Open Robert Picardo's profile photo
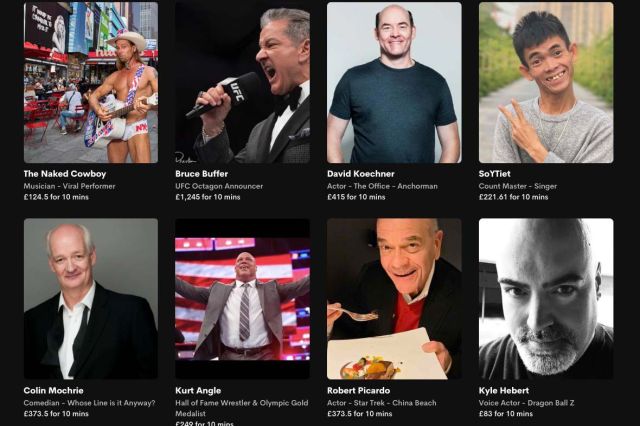This screenshot has height=426, width=640. pos(394,299)
